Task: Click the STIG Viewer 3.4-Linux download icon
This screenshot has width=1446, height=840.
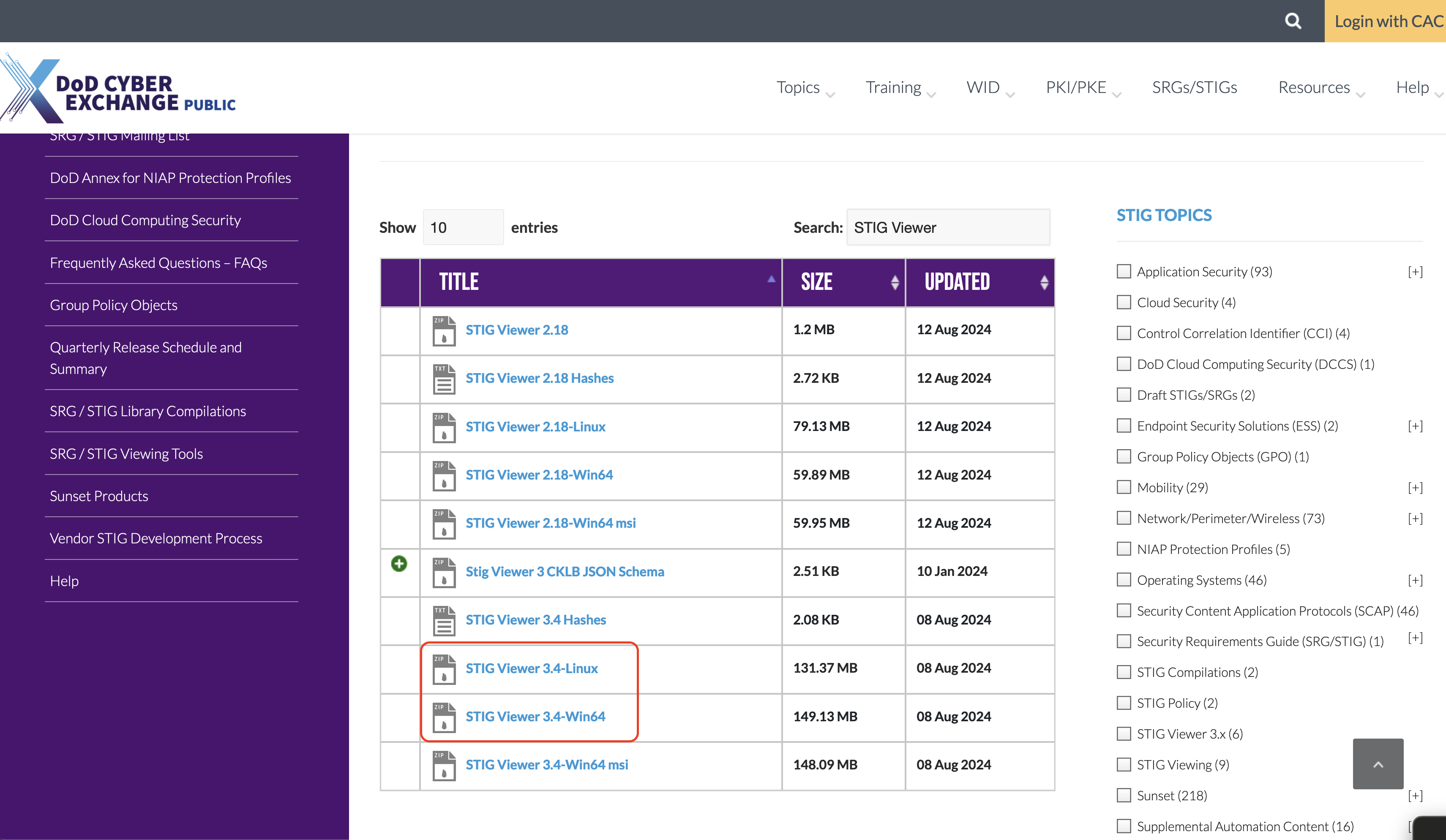Action: click(x=444, y=668)
